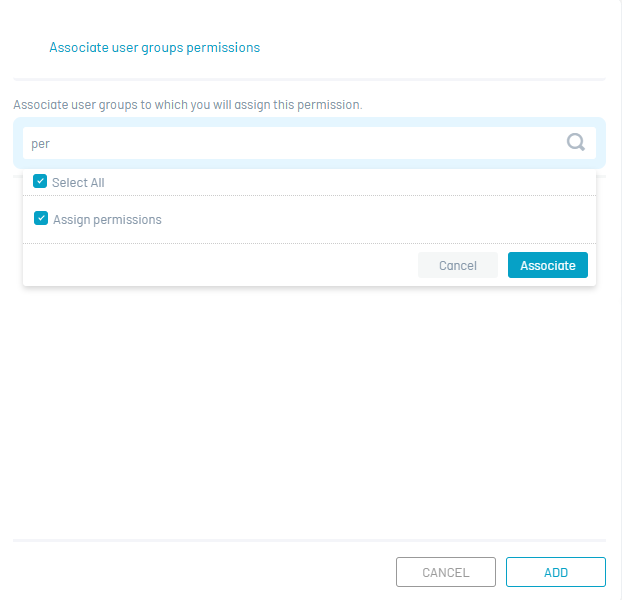Click the grey Cancel button in dropdown
The height and width of the screenshot is (600, 622).
click(x=458, y=265)
